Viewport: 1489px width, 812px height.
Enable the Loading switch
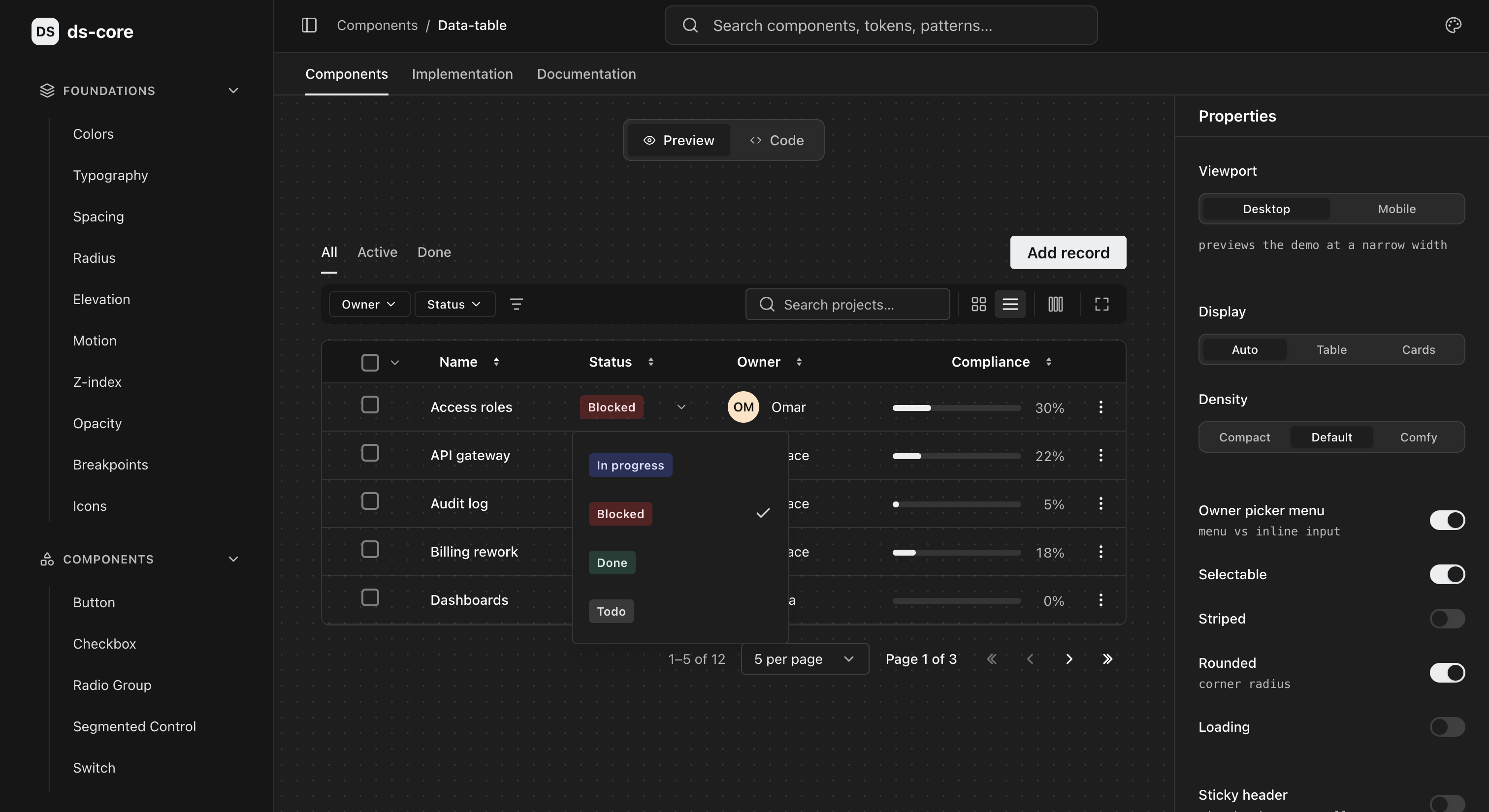click(x=1447, y=726)
